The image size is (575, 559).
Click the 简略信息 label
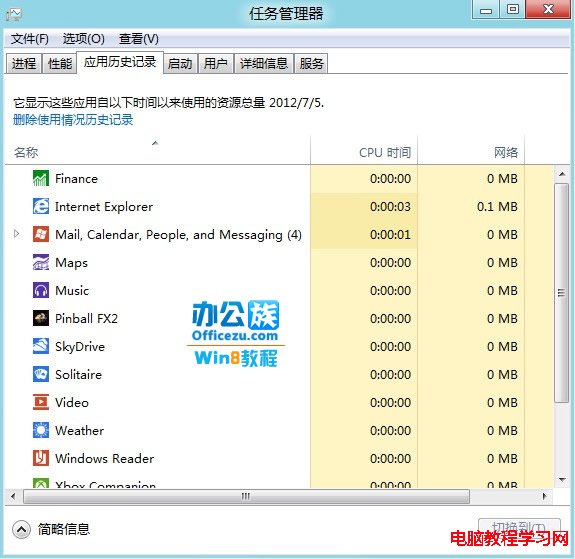pyautogui.click(x=64, y=529)
